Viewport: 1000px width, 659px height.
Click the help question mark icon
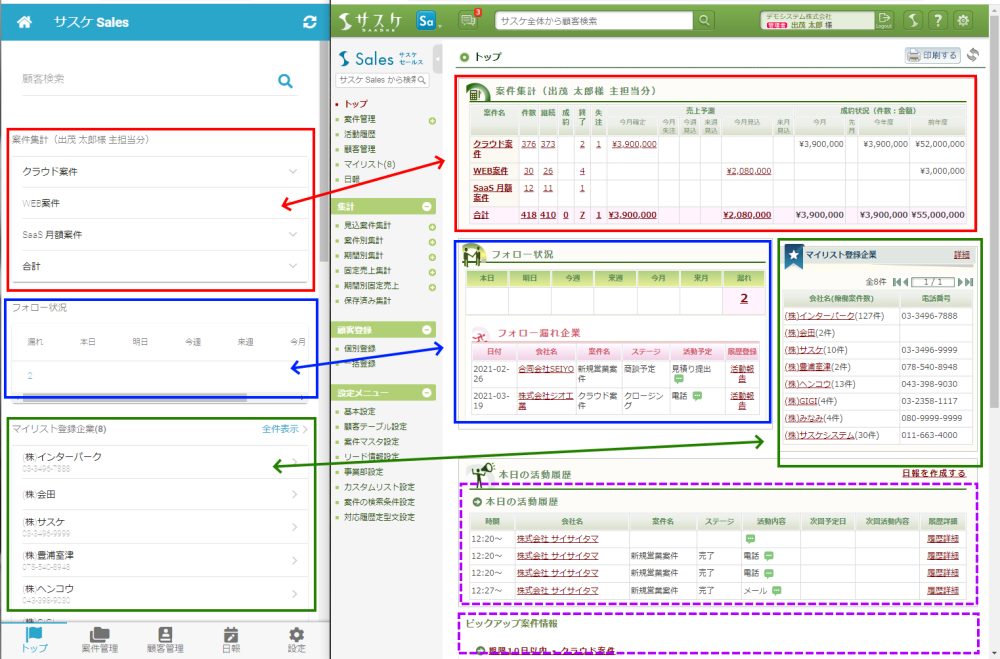(x=938, y=20)
